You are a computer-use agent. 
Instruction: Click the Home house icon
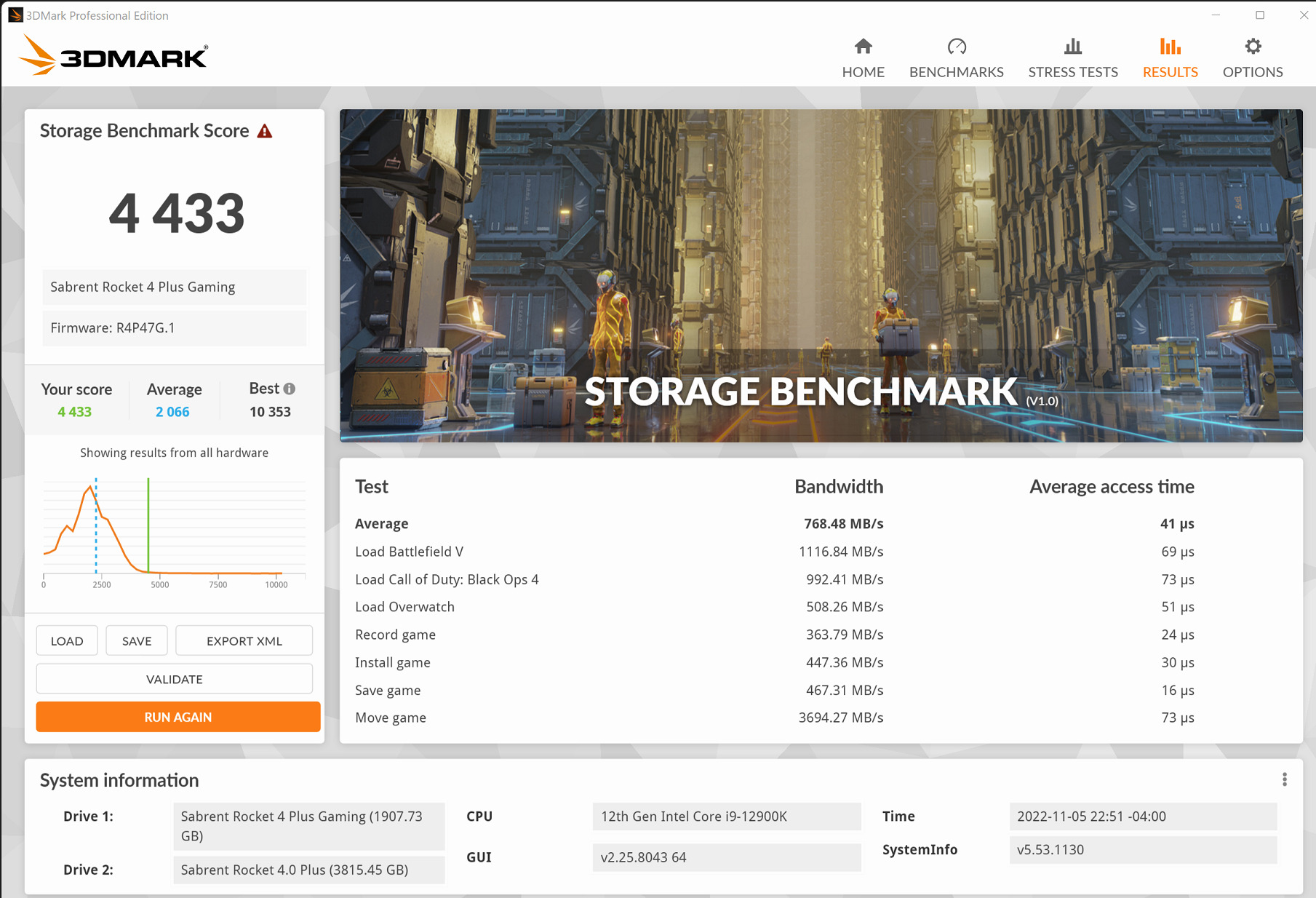click(863, 47)
